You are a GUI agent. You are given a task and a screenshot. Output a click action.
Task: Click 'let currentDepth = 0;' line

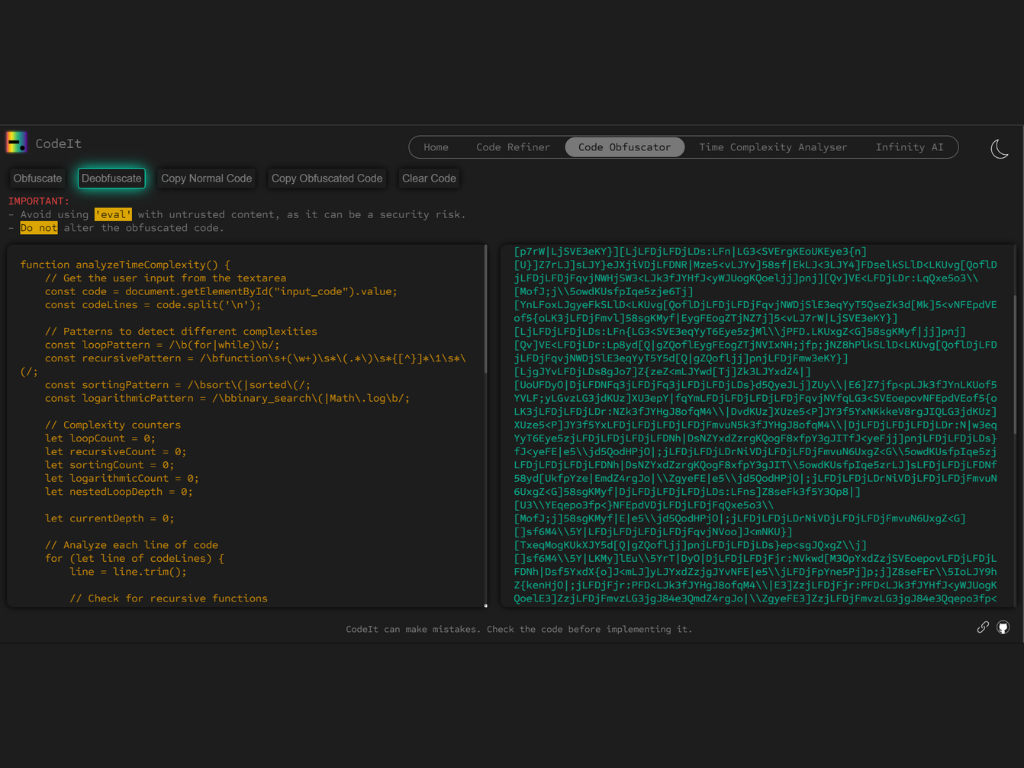[109, 519]
